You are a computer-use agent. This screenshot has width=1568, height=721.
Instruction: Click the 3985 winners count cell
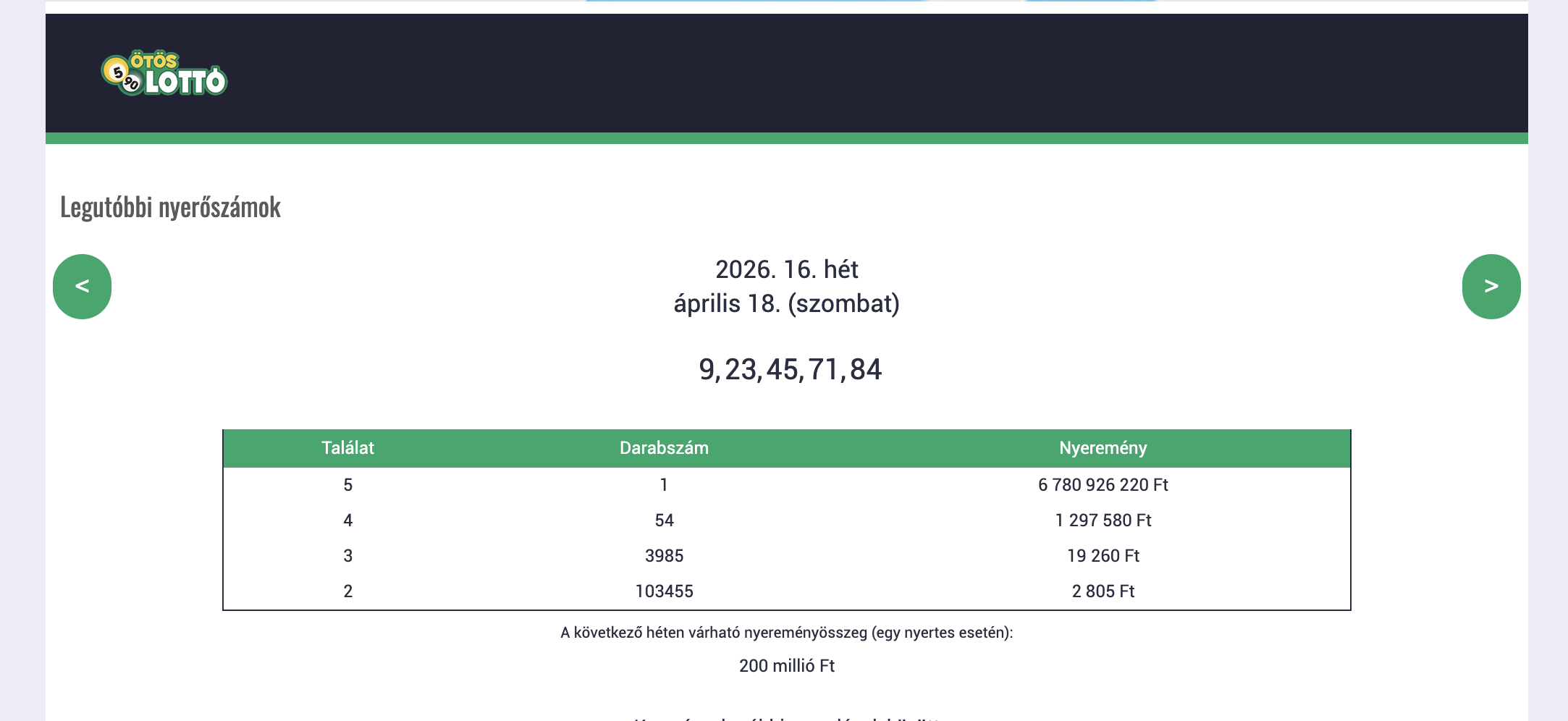664,556
